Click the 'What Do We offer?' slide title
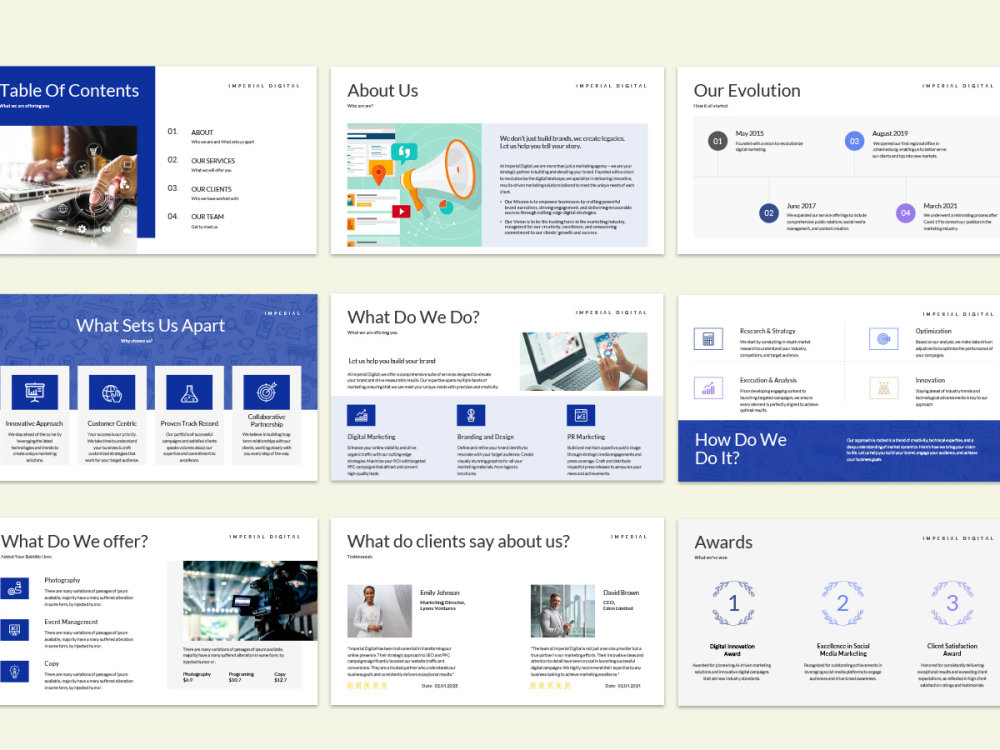1000x750 pixels. (74, 541)
